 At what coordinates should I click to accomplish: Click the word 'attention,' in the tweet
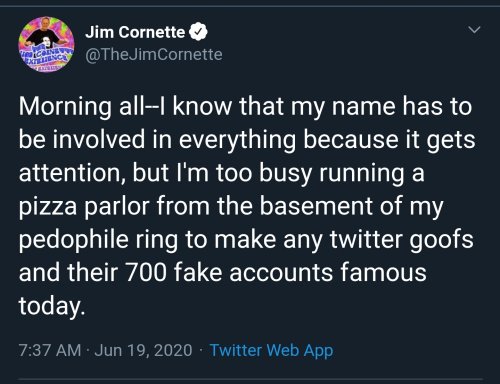(73, 173)
